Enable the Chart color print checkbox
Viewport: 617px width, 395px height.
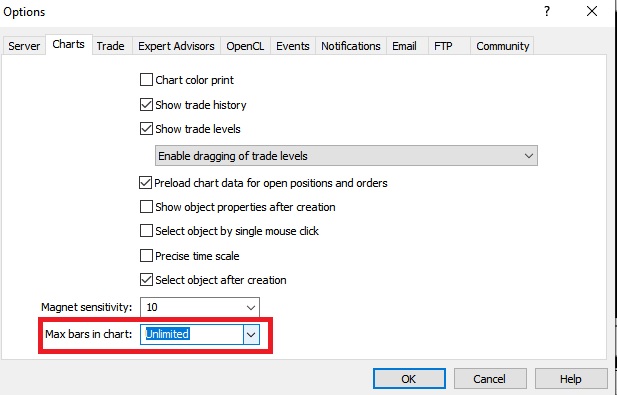tap(146, 80)
